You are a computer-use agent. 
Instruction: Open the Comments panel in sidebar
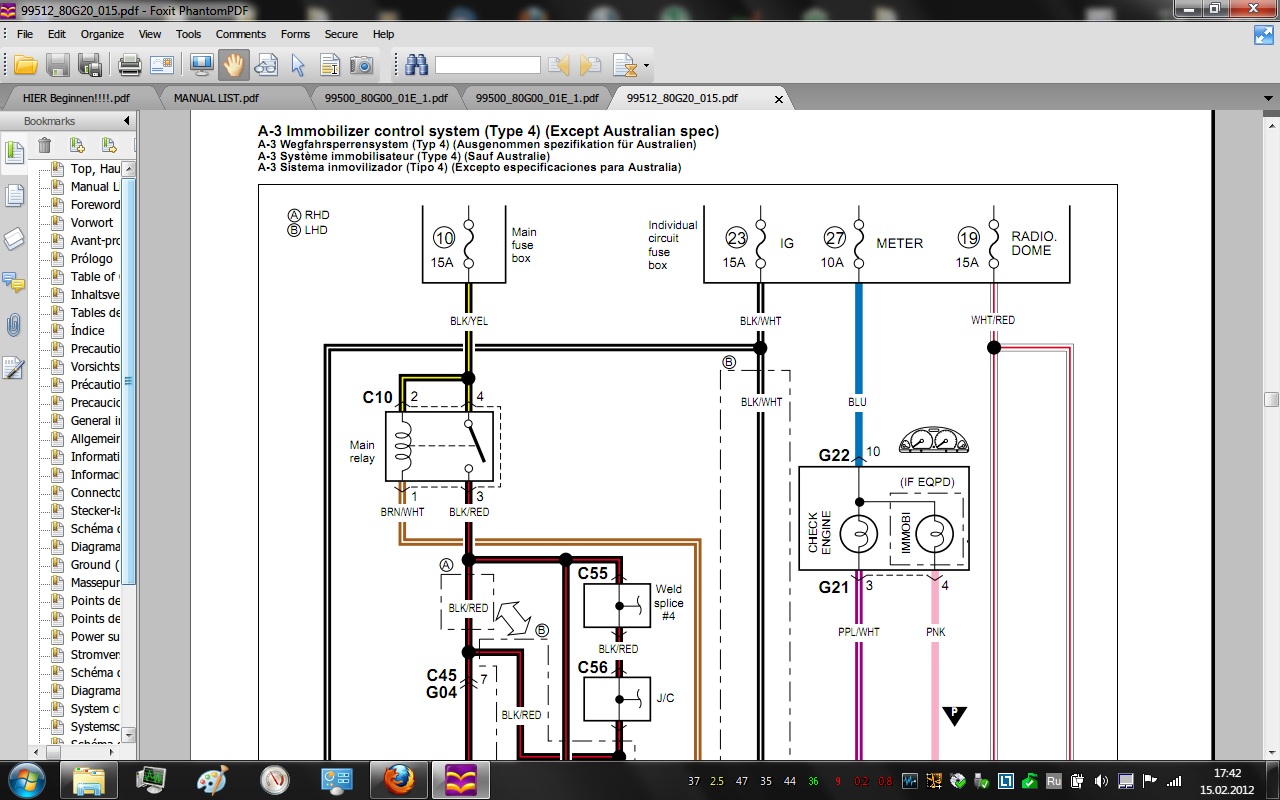click(14, 282)
